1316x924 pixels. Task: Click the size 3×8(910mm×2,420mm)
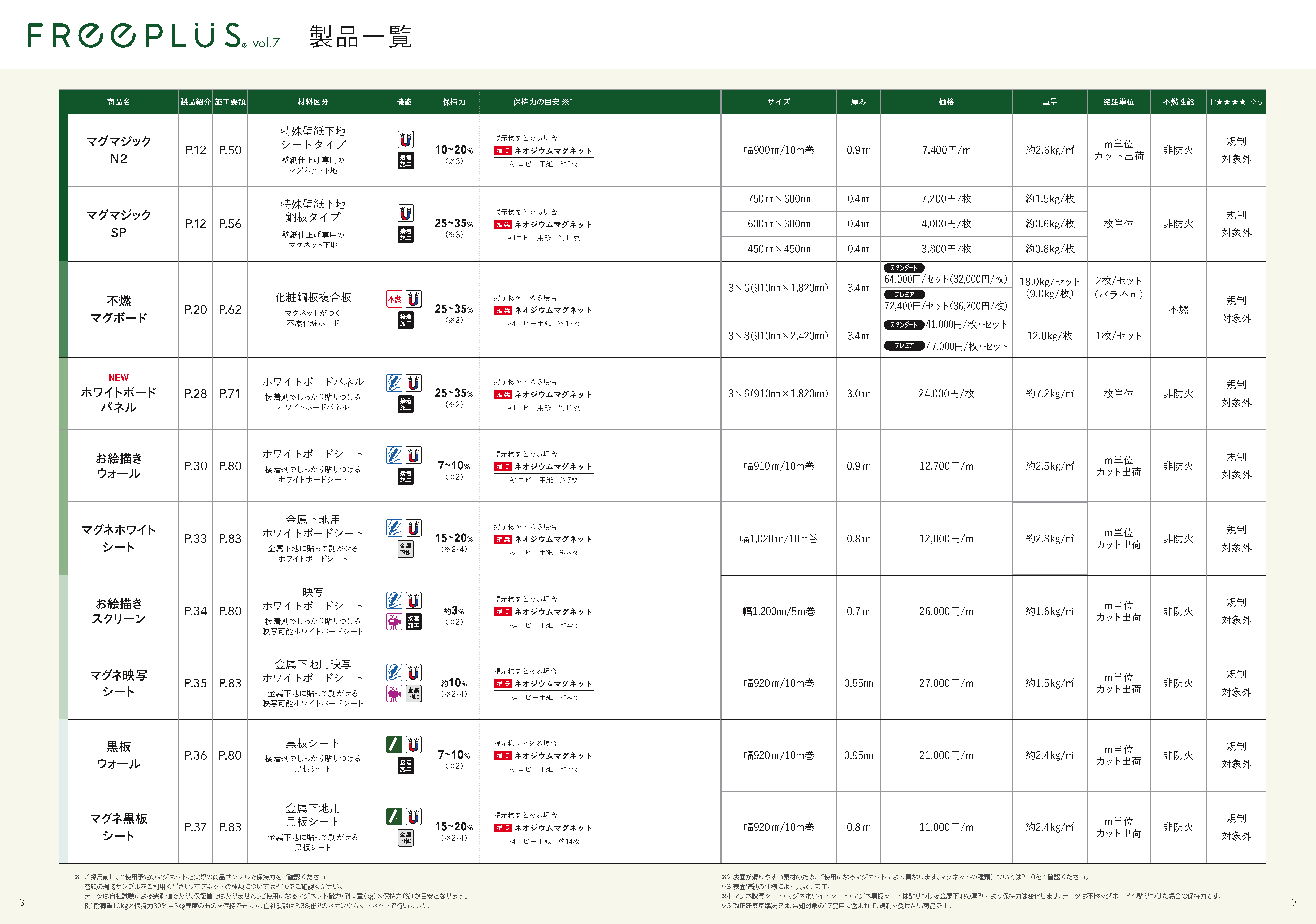click(x=778, y=336)
